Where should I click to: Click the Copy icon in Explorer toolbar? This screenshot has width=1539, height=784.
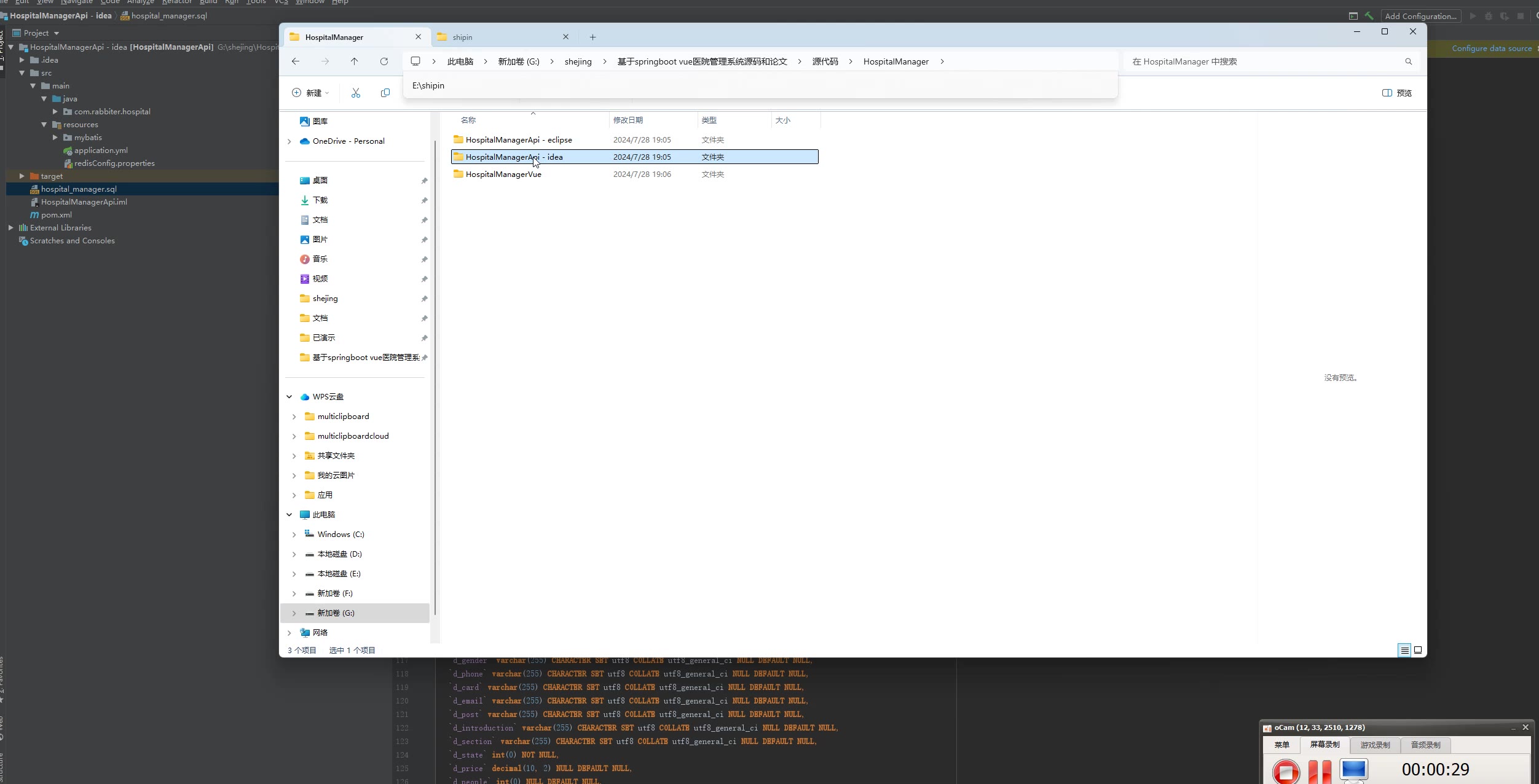click(385, 93)
